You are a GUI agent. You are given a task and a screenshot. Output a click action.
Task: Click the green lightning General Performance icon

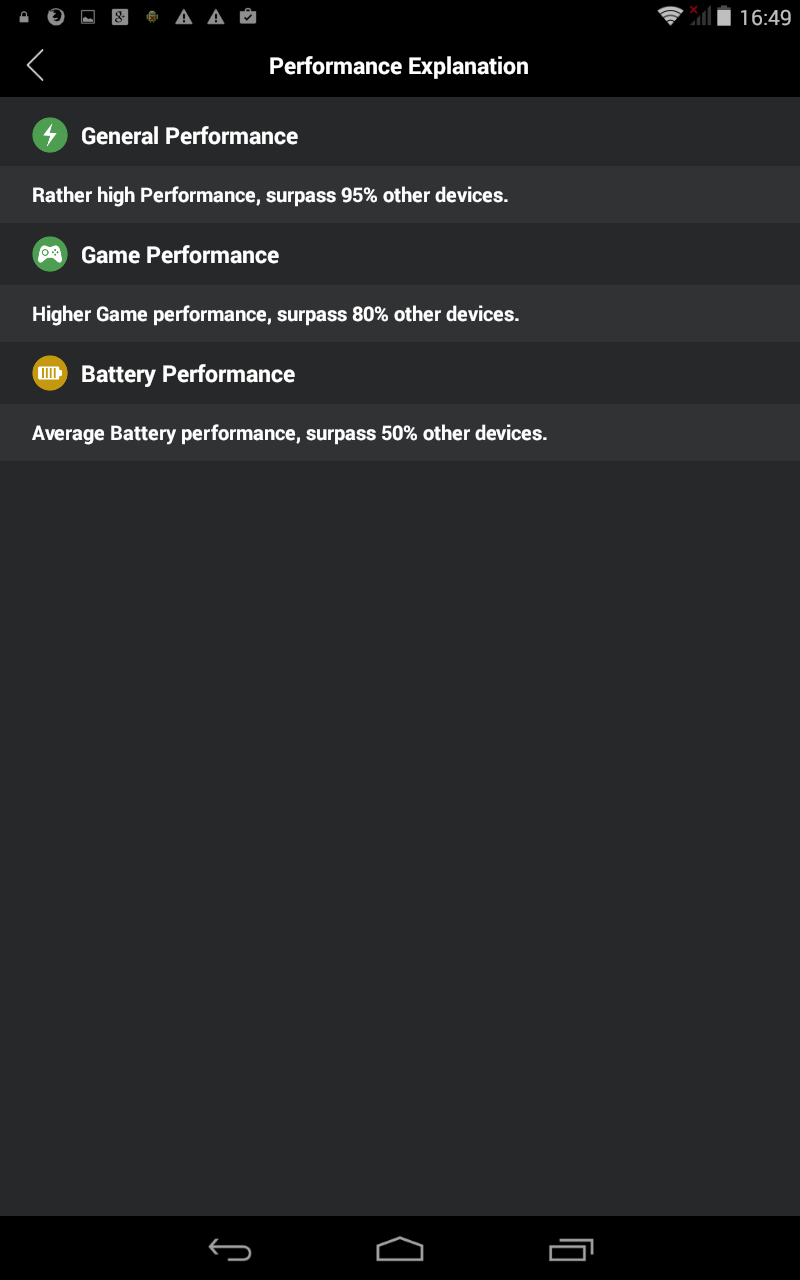click(50, 135)
